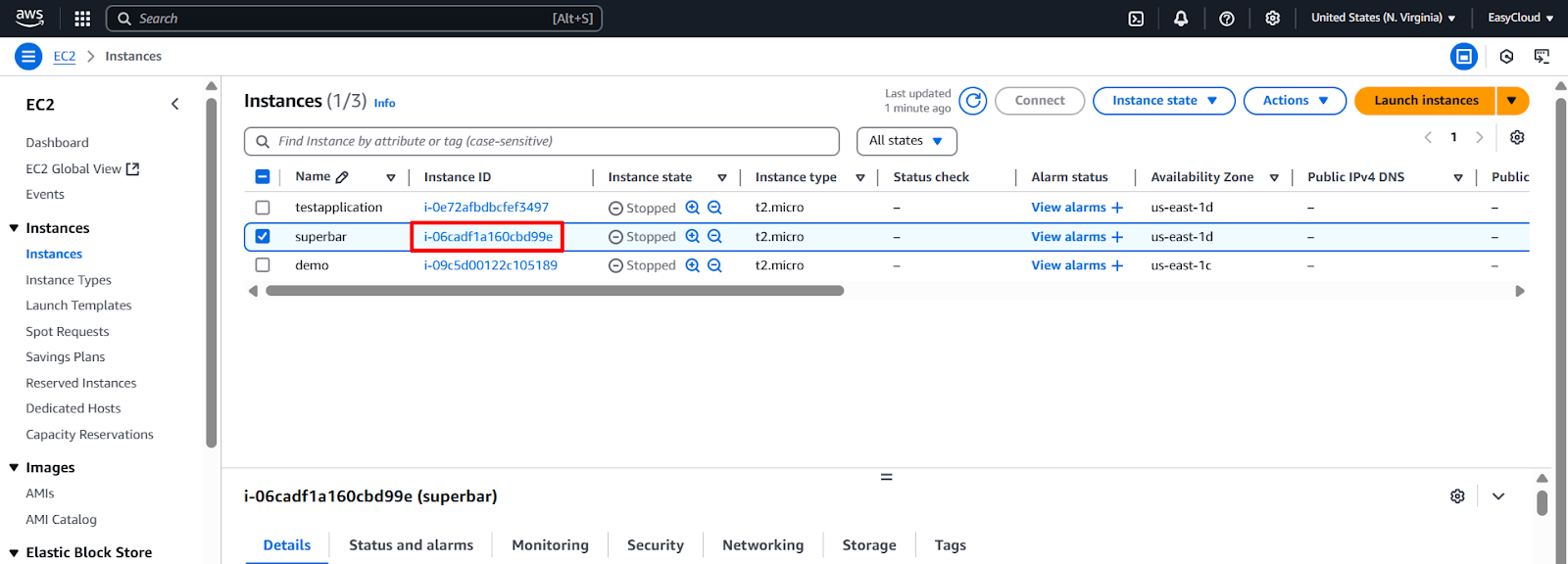Refresh the instances list

pyautogui.click(x=973, y=101)
